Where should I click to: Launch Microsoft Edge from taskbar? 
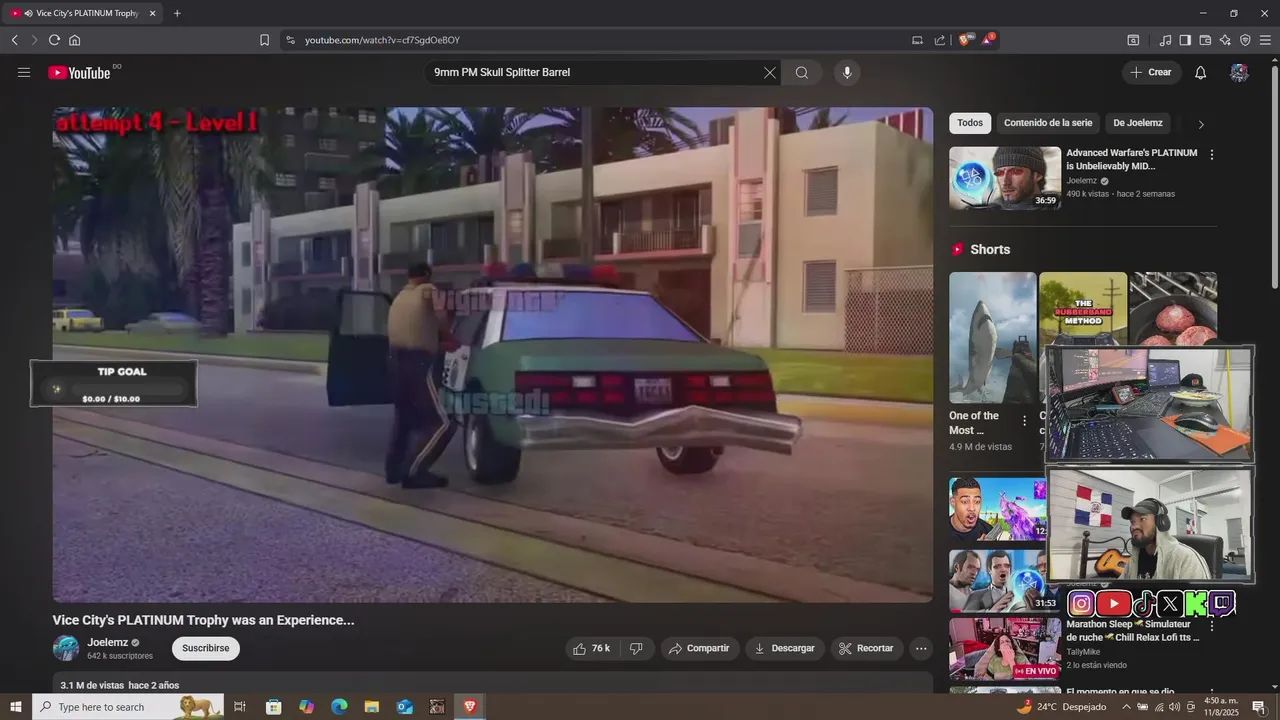339,707
